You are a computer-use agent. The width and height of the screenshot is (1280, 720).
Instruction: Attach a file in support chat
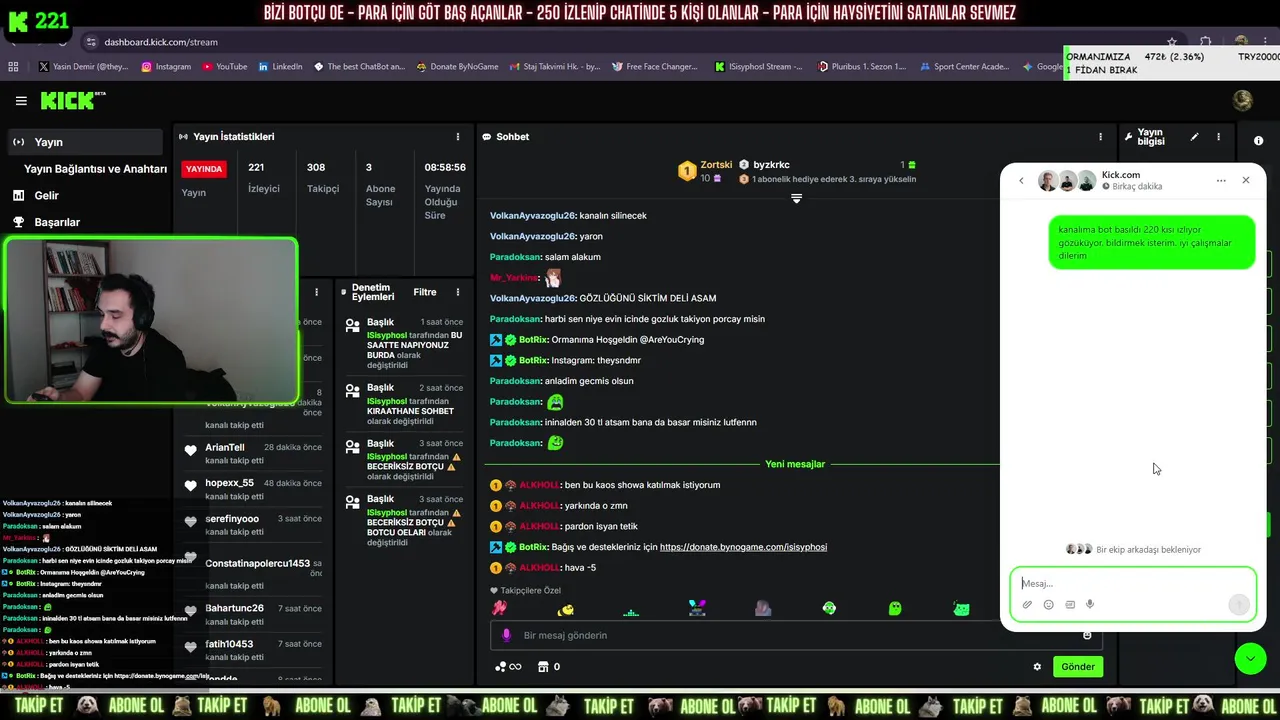point(1027,604)
